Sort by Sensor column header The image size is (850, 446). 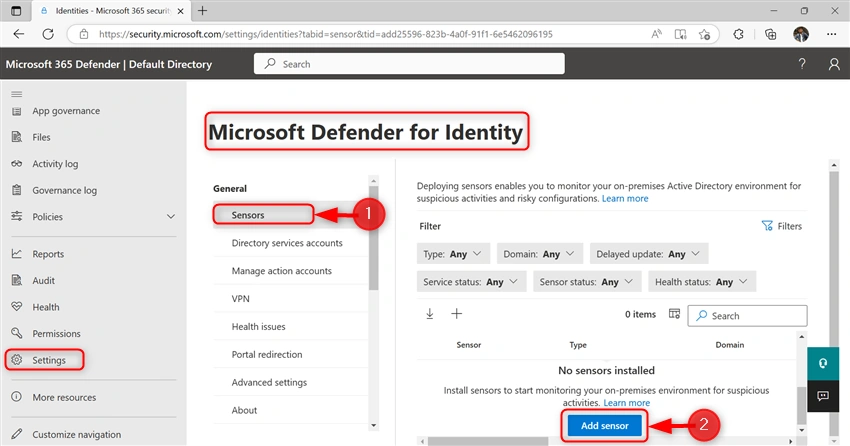468,345
